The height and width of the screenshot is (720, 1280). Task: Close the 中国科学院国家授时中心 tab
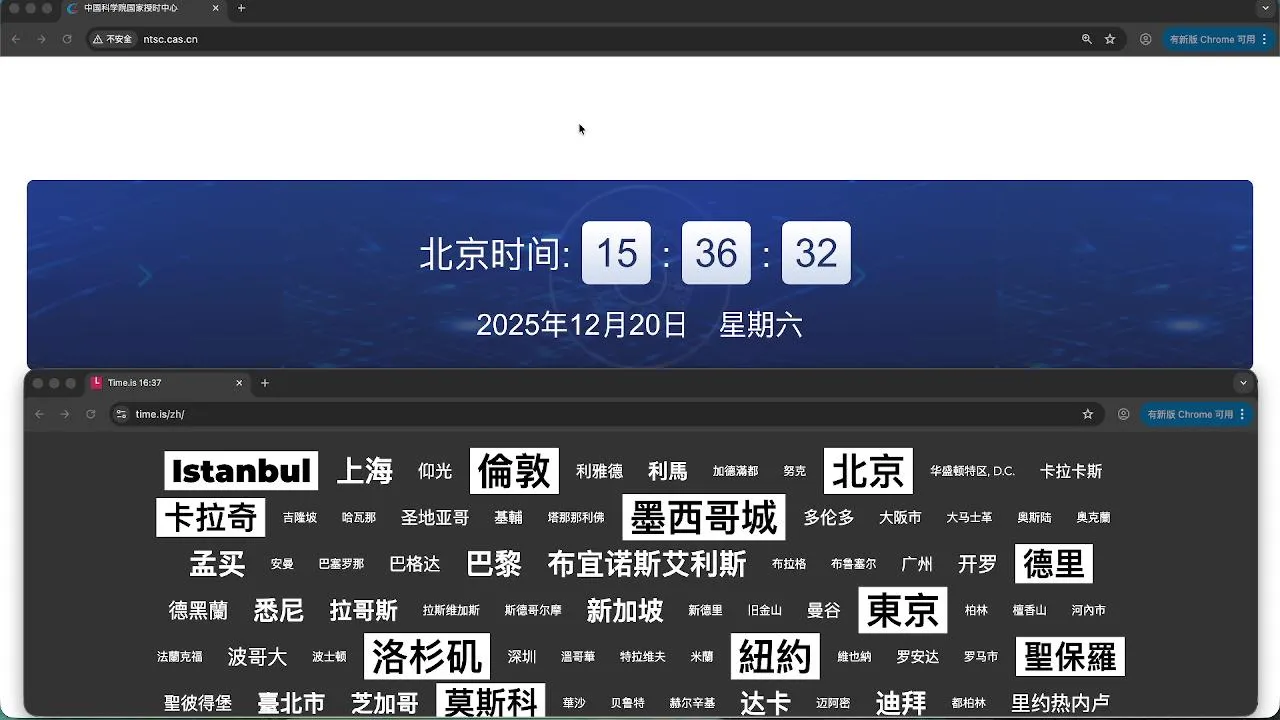216,8
